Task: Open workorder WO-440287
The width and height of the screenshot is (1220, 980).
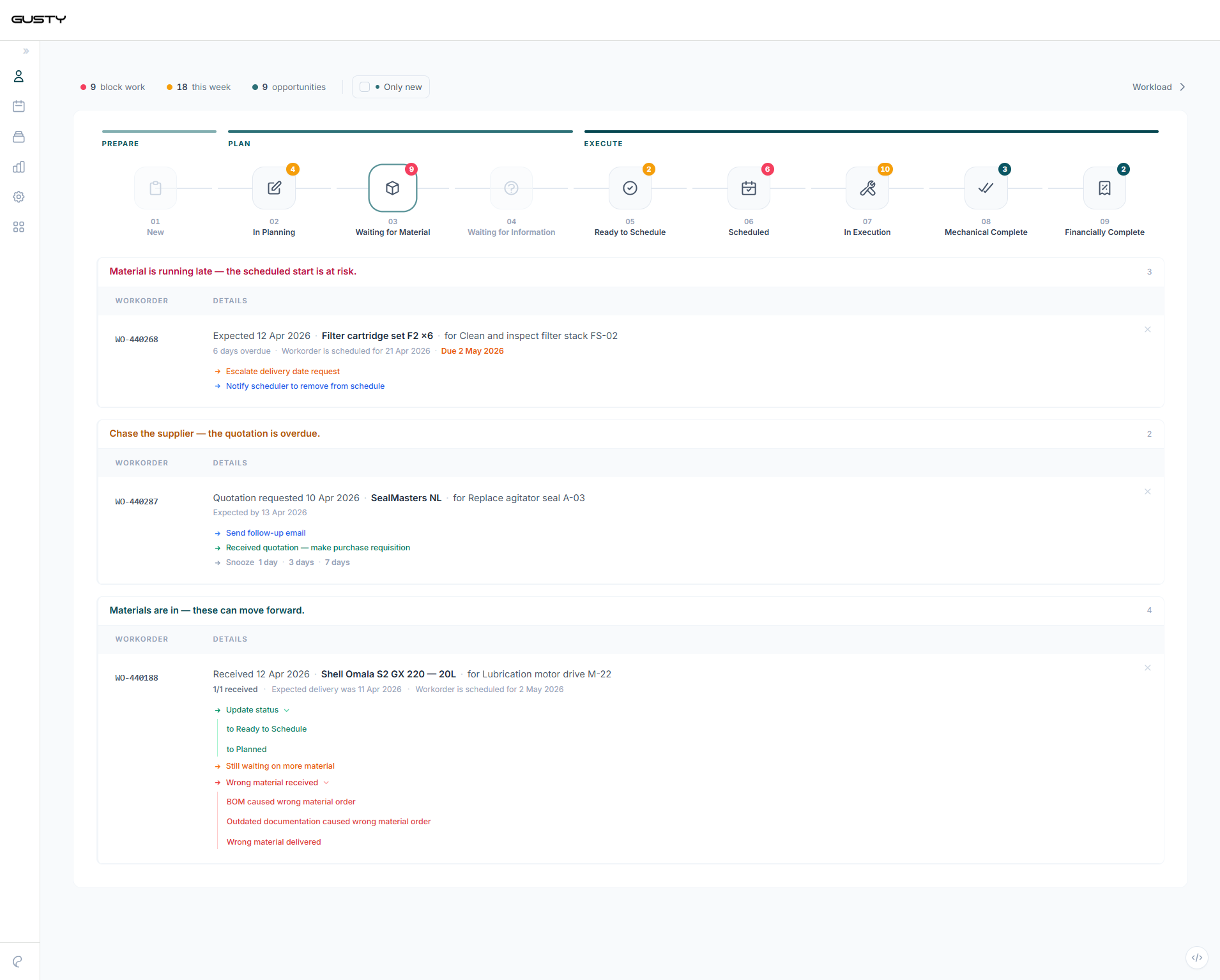Action: [137, 502]
